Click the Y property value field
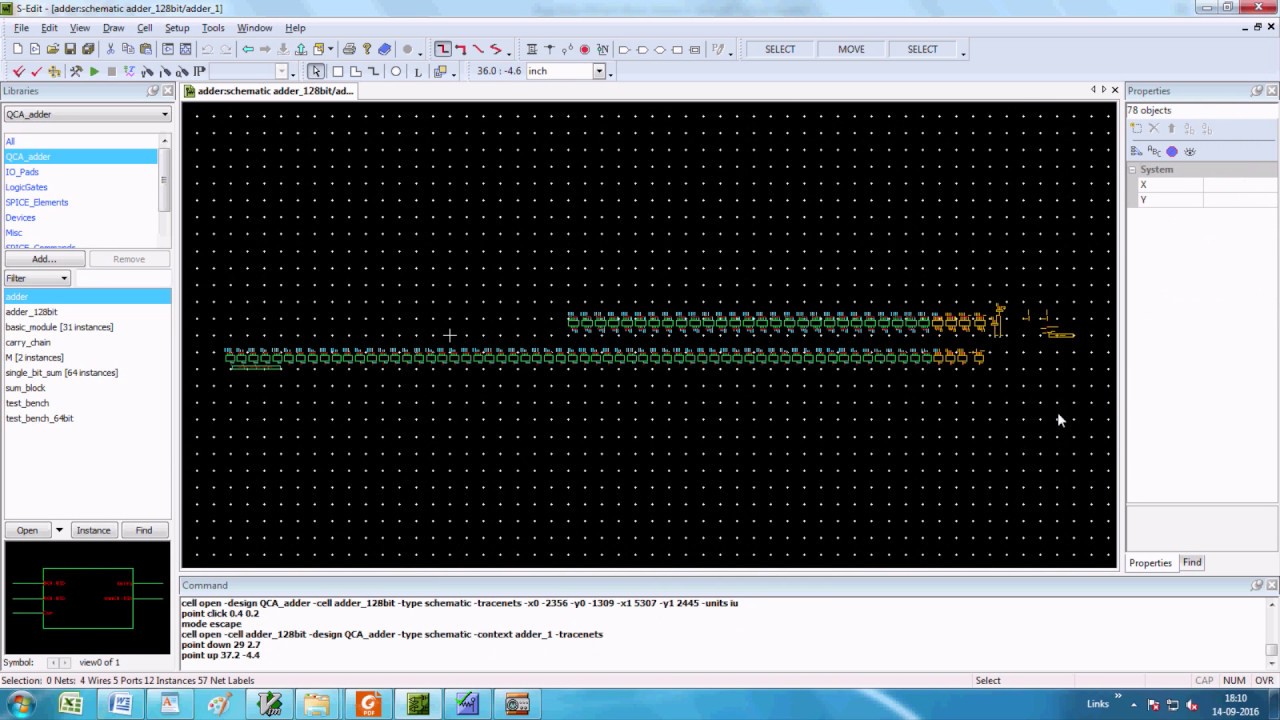 (x=1240, y=200)
